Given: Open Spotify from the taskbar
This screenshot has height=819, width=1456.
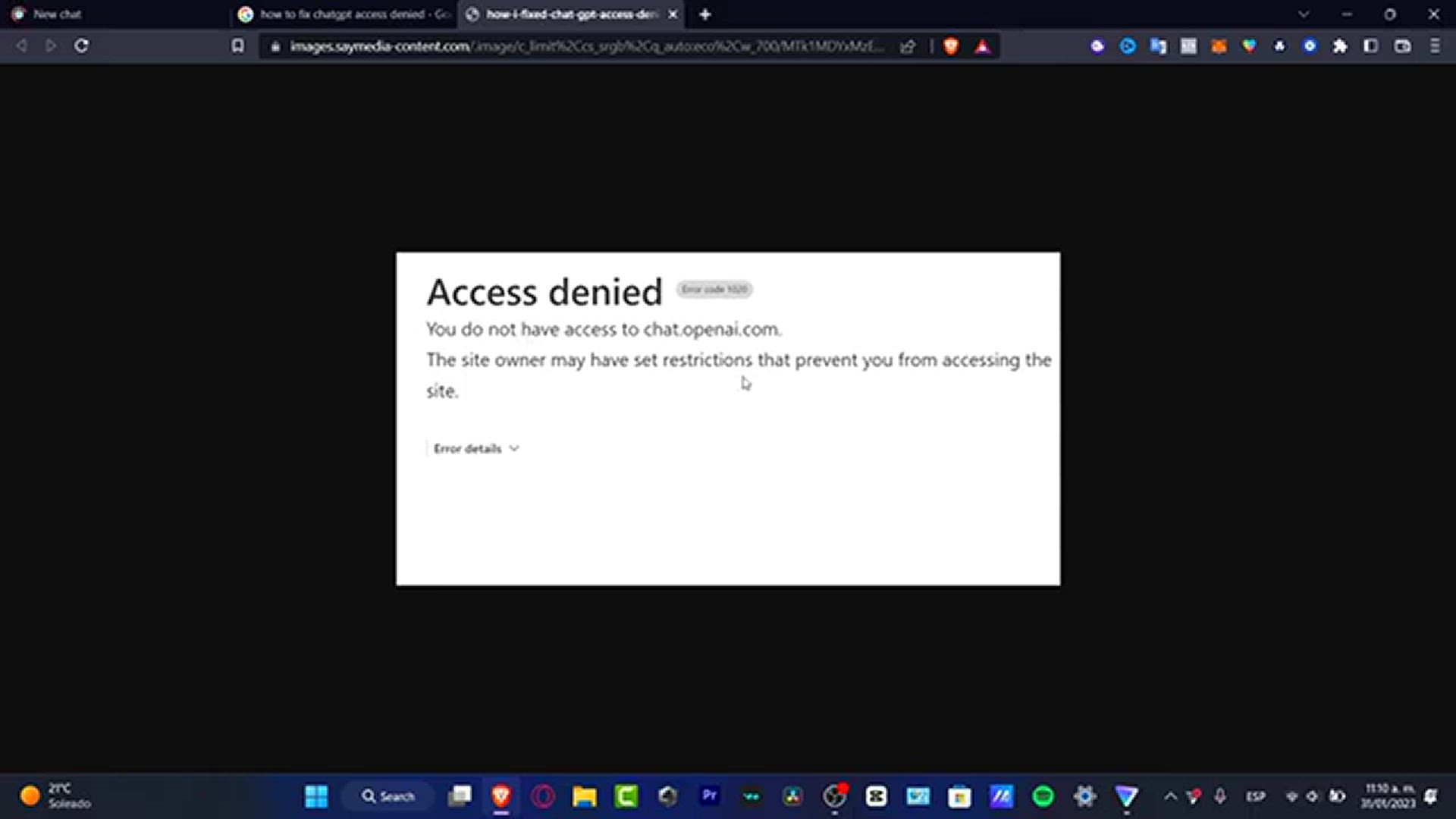Looking at the screenshot, I should (1043, 796).
